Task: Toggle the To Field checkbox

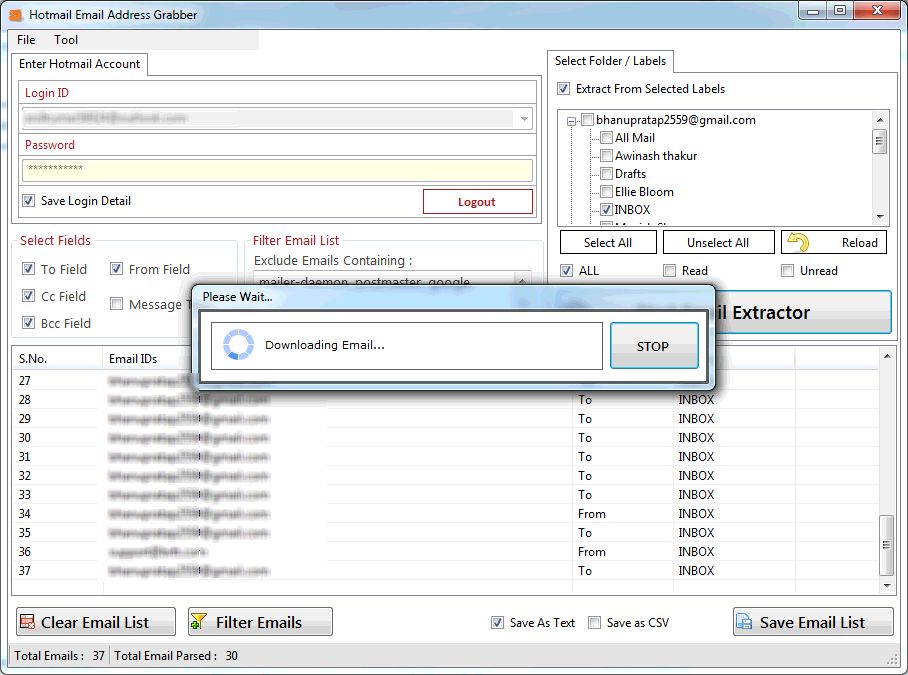Action: coord(28,269)
